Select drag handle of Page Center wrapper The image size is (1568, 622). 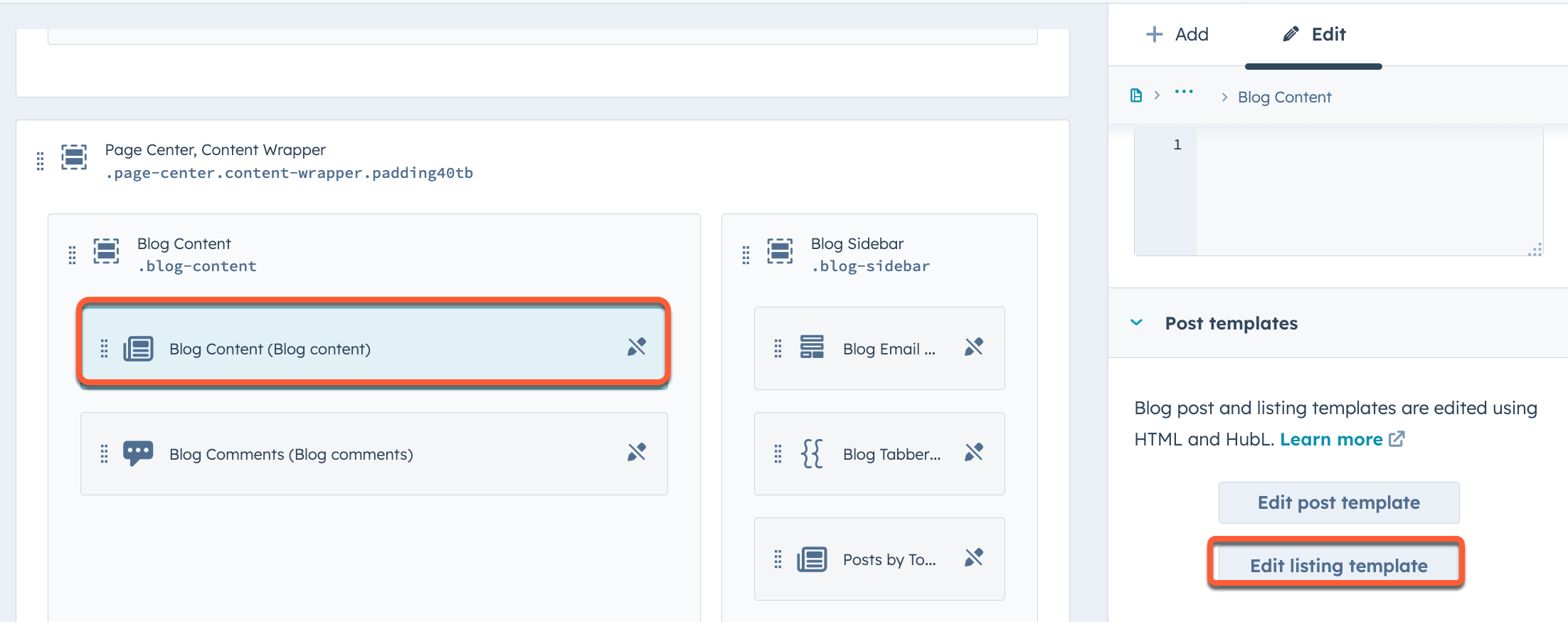tap(40, 161)
